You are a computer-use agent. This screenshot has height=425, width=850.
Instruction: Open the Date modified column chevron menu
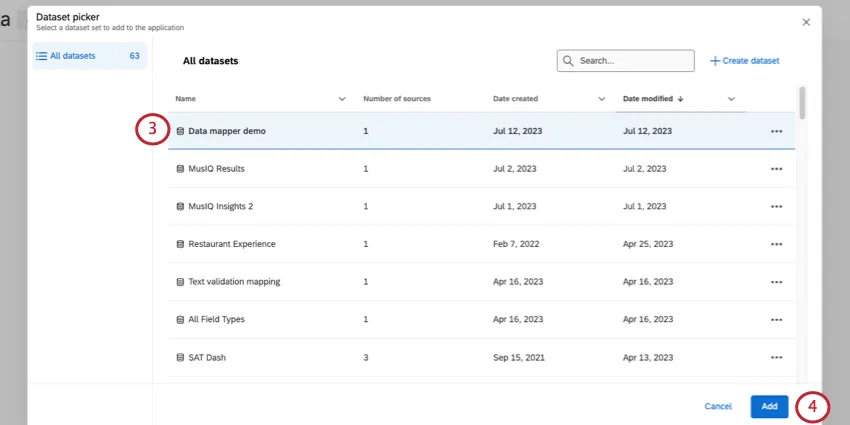731,99
